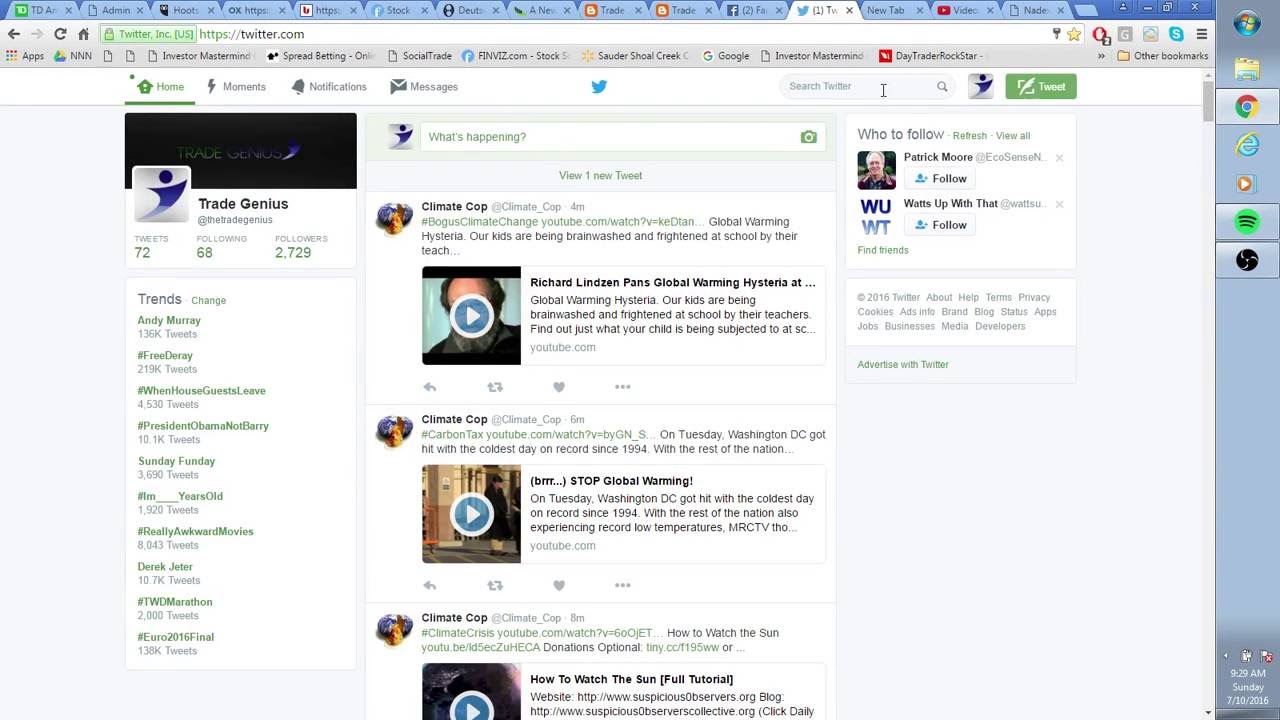Click the Windows Start orb
The width and height of the screenshot is (1280, 720).
1247,24
